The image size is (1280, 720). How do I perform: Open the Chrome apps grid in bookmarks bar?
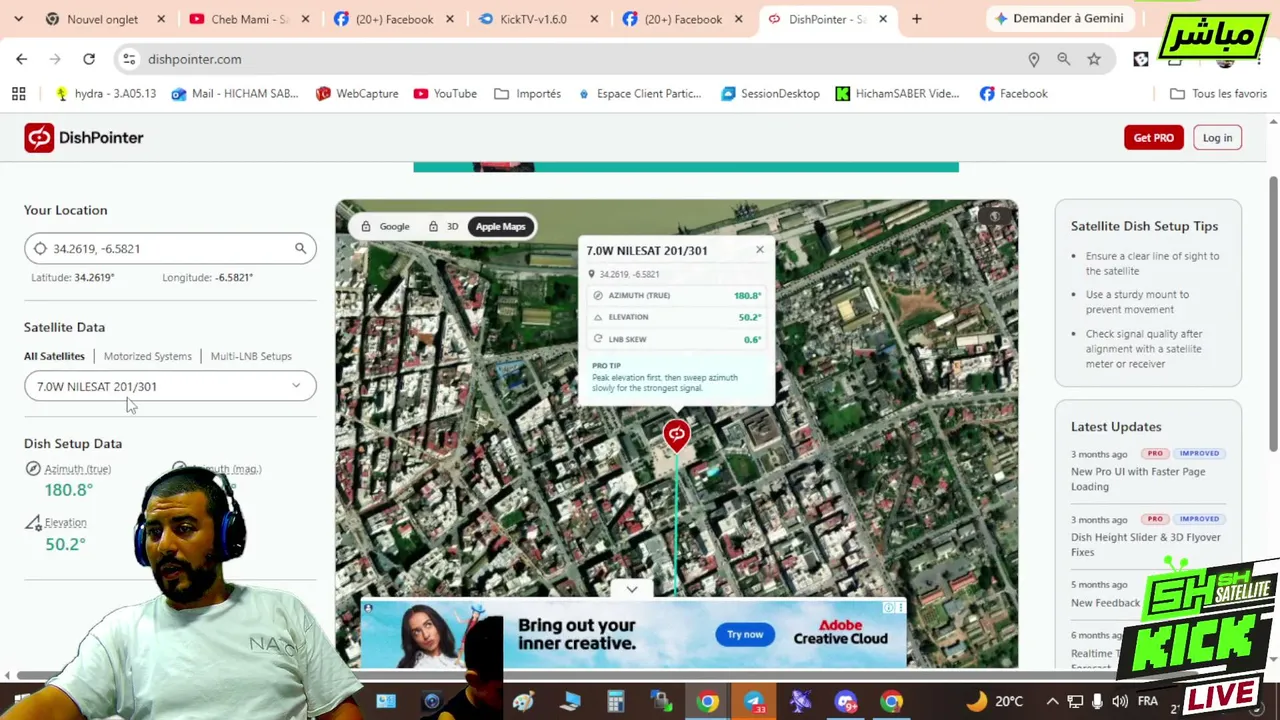coord(18,93)
